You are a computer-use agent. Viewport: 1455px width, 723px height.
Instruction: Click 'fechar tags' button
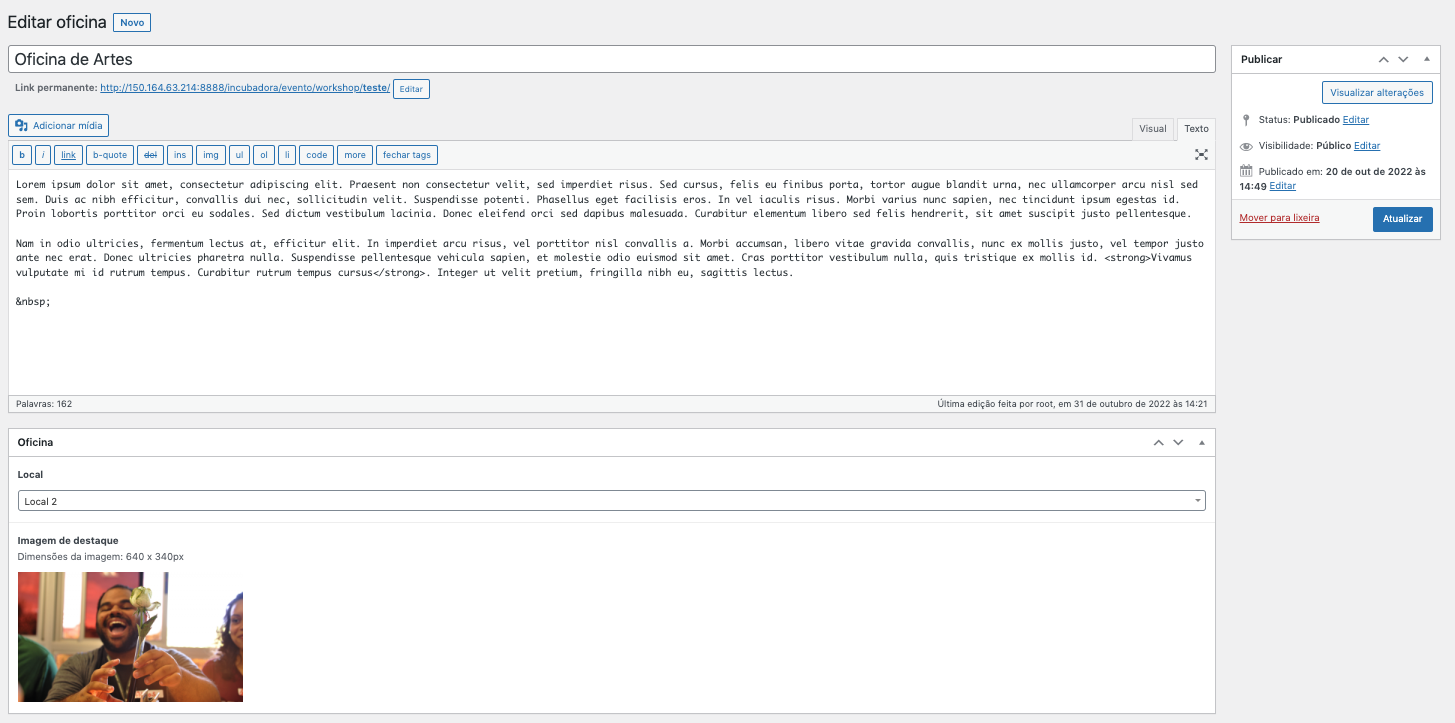click(407, 155)
